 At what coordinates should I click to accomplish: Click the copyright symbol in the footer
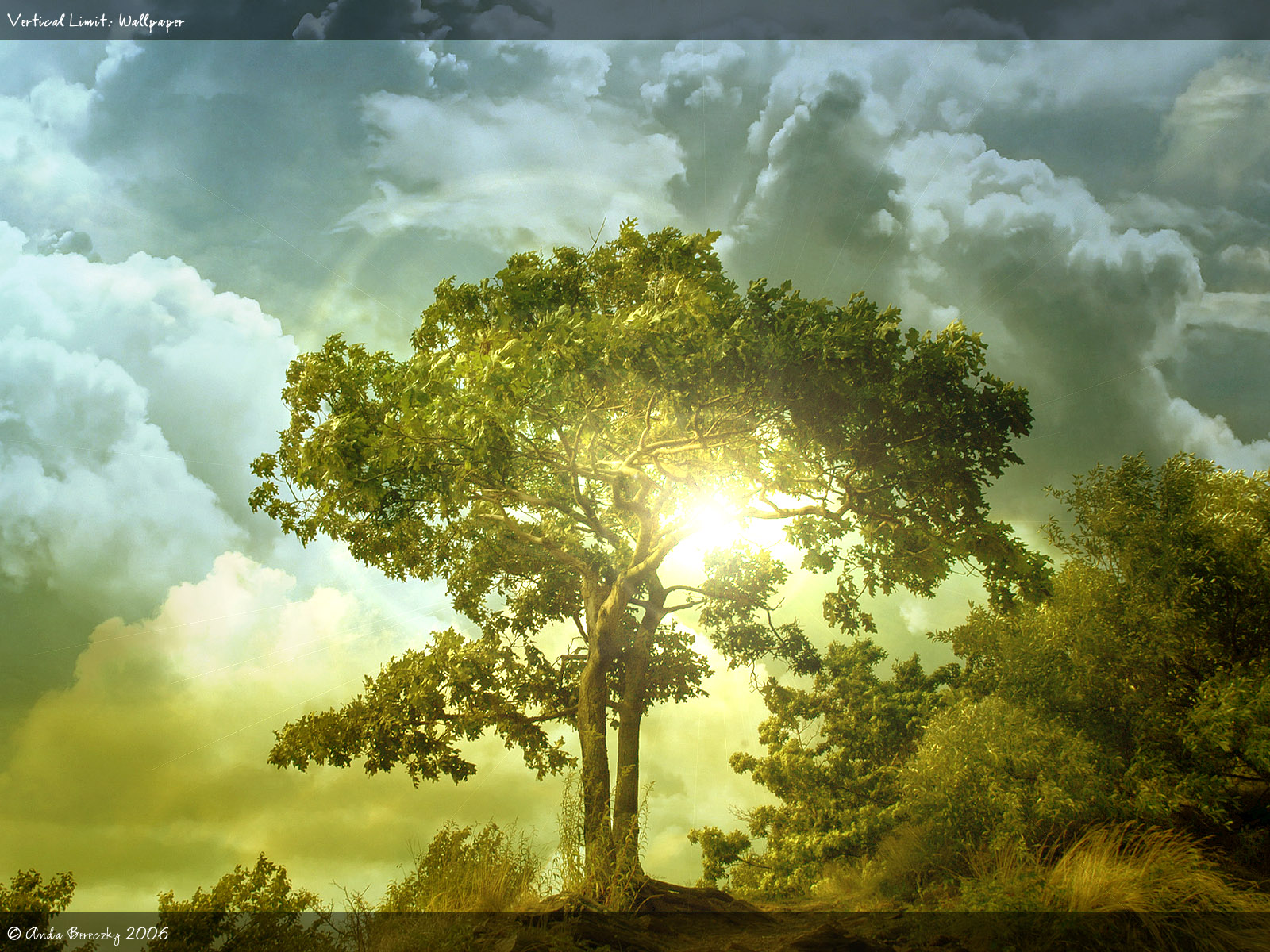pyautogui.click(x=13, y=934)
